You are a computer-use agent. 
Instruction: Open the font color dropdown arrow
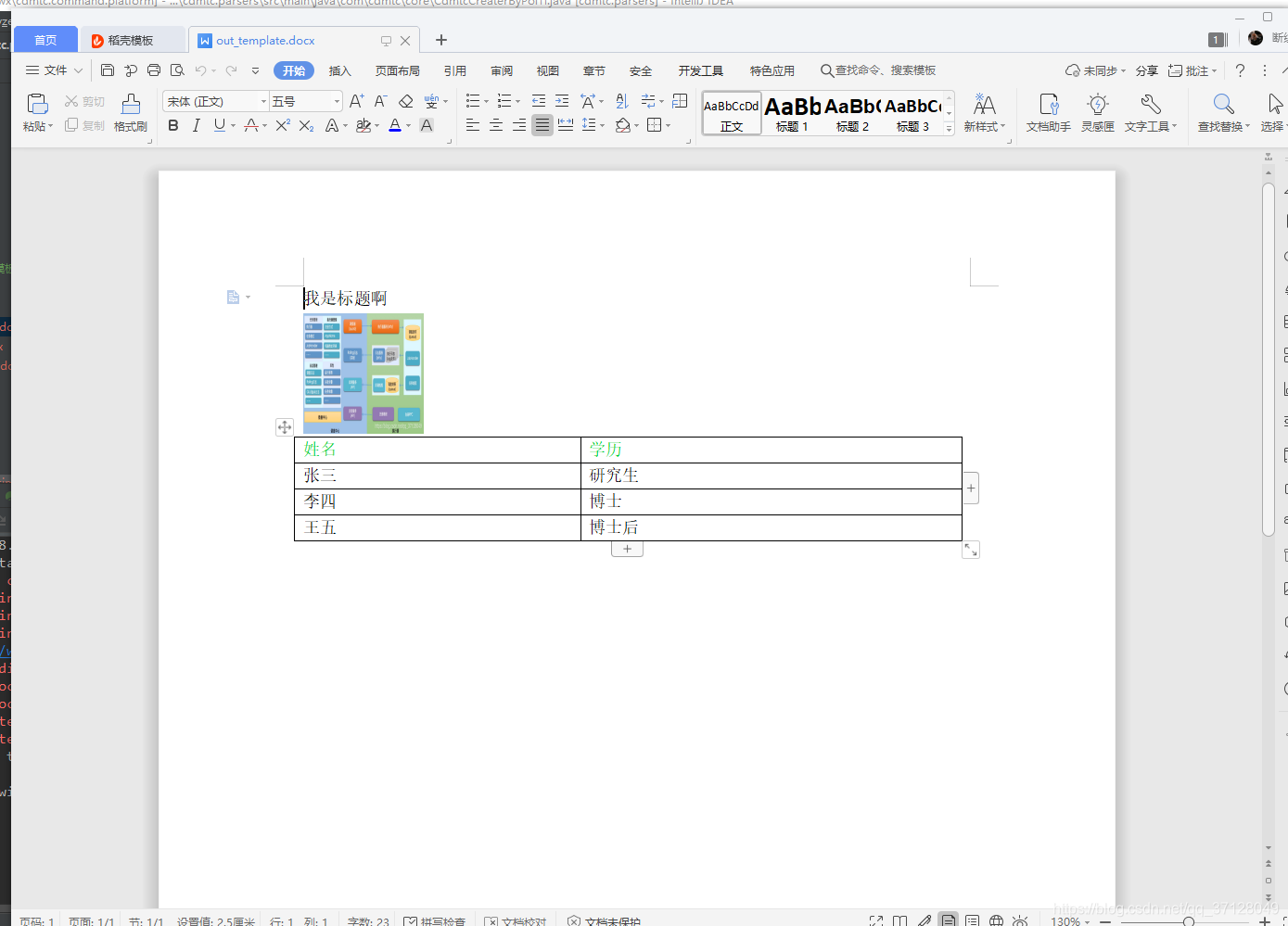(408, 126)
